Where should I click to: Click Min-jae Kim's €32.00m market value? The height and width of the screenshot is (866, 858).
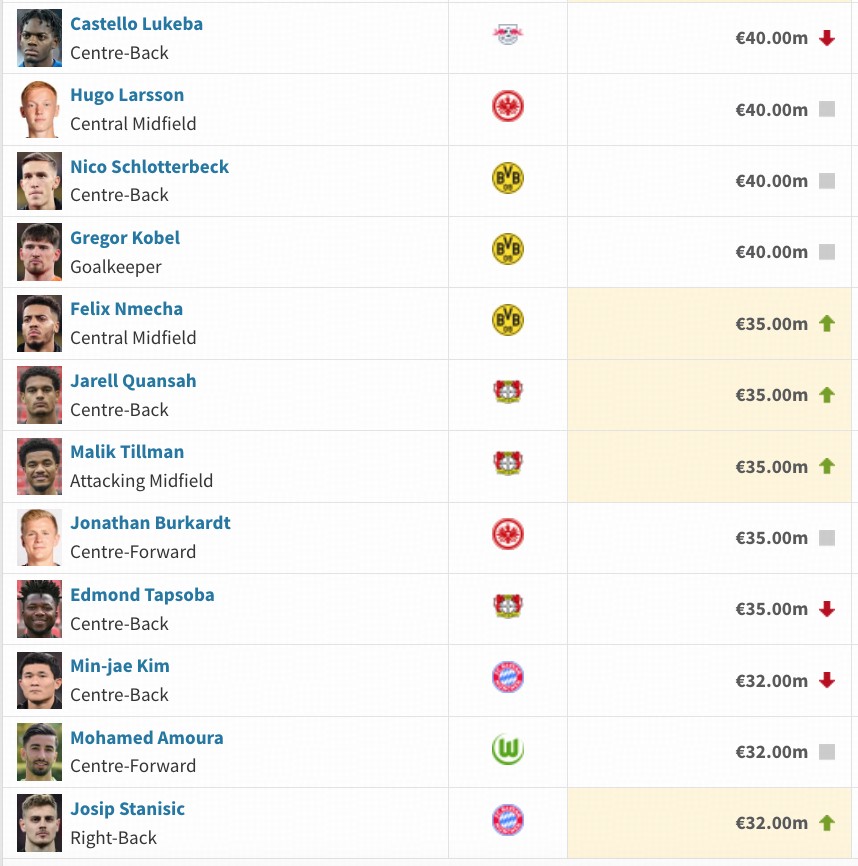click(x=771, y=681)
